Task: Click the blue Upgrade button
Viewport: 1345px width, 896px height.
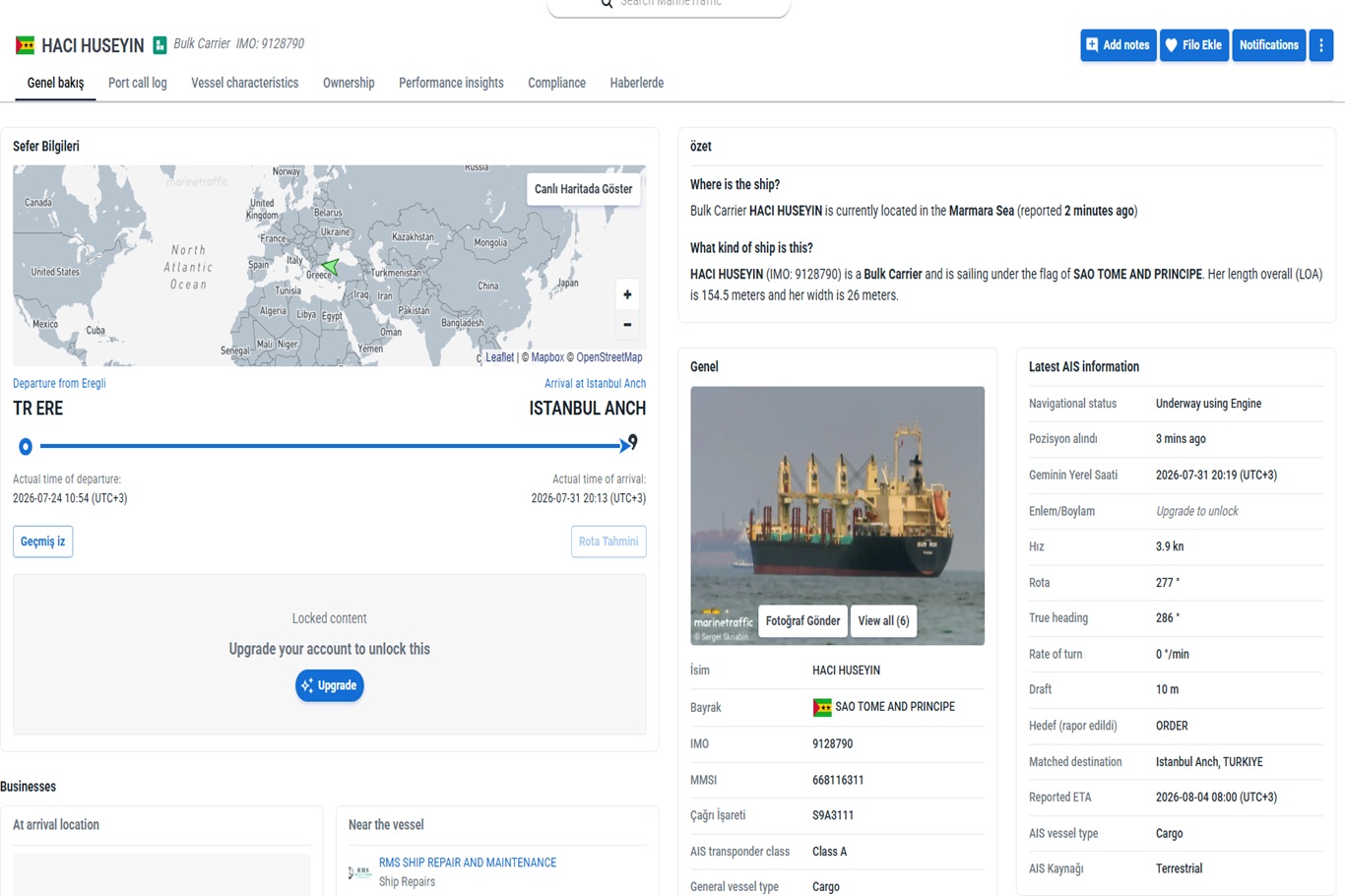Action: (x=330, y=685)
